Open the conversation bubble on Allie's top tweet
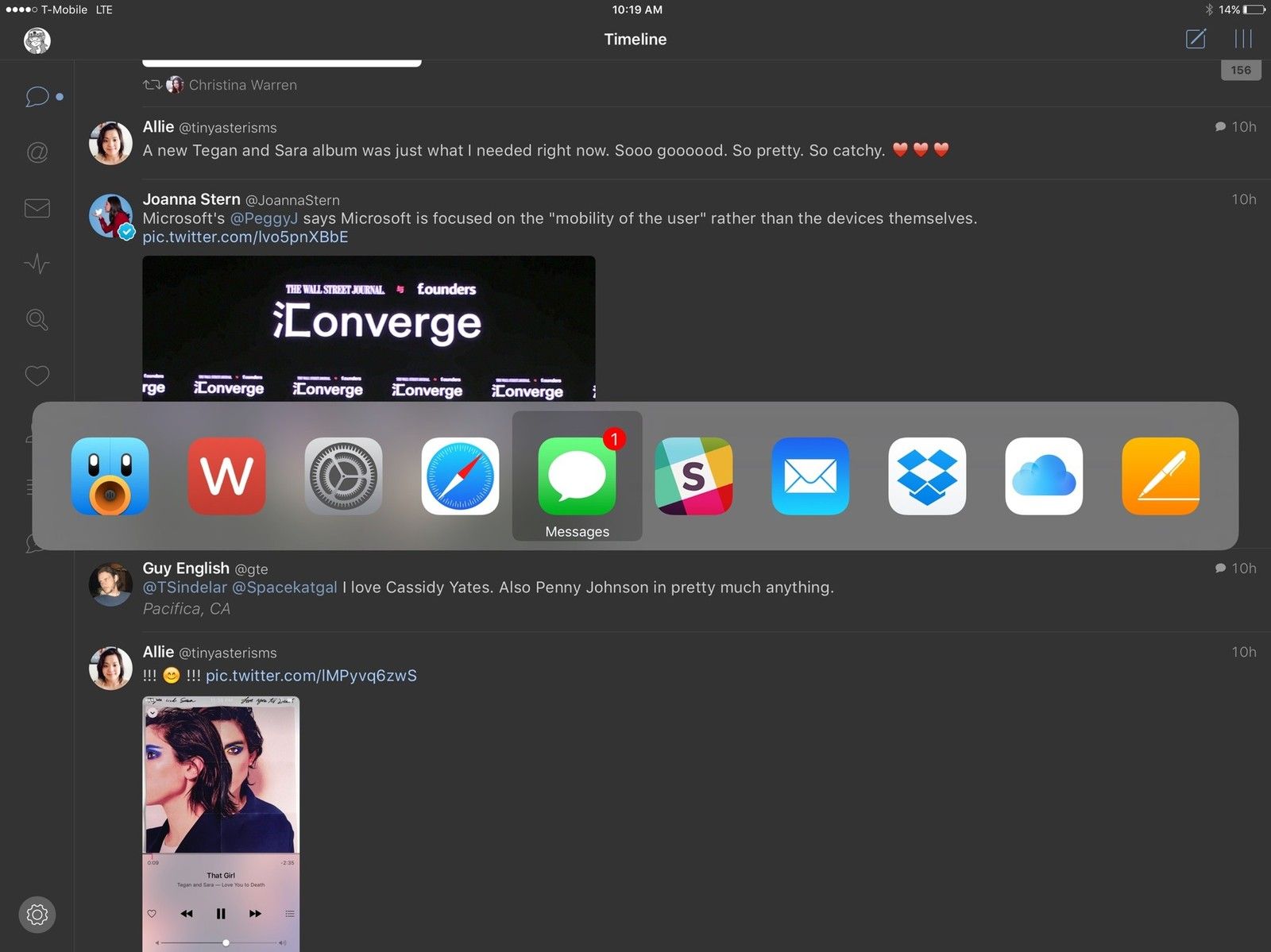The height and width of the screenshot is (952, 1271). point(1220,127)
